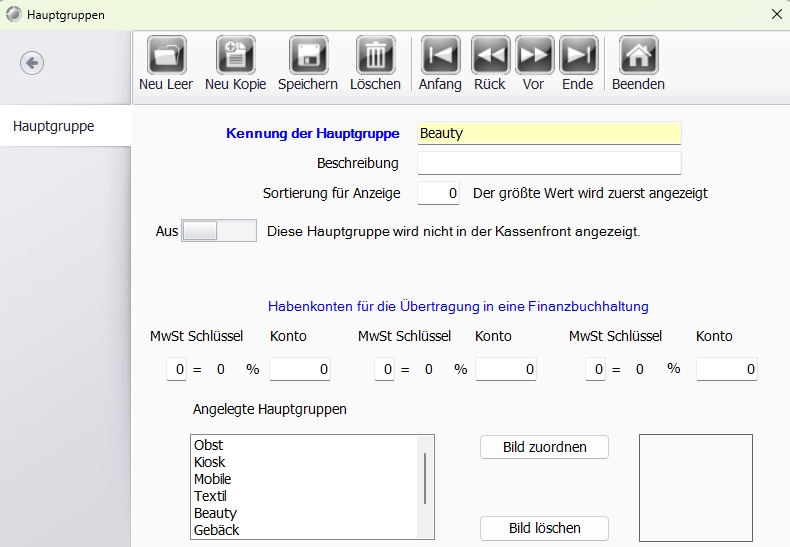Save the group with the Speichern icon

tap(308, 55)
